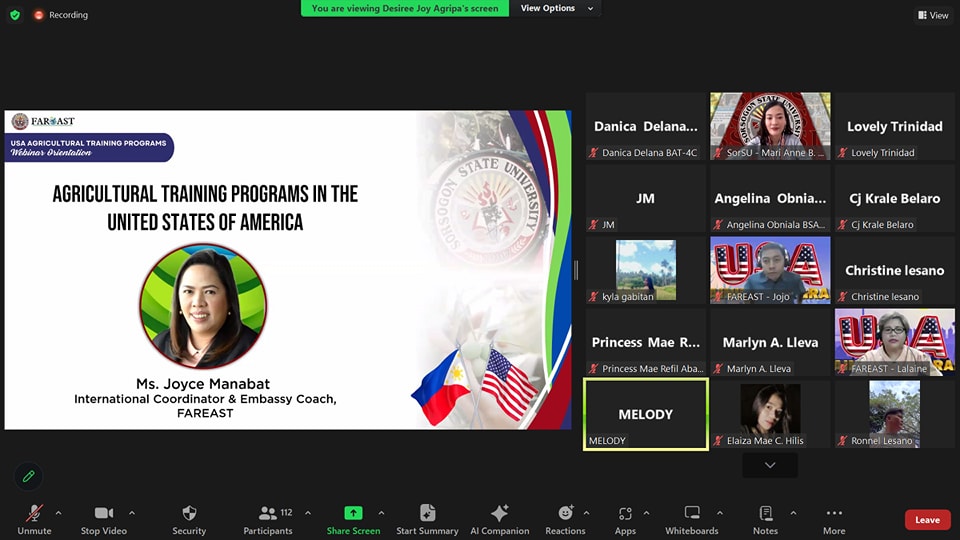
Task: Show next page of participant videos
Action: pyautogui.click(x=769, y=465)
